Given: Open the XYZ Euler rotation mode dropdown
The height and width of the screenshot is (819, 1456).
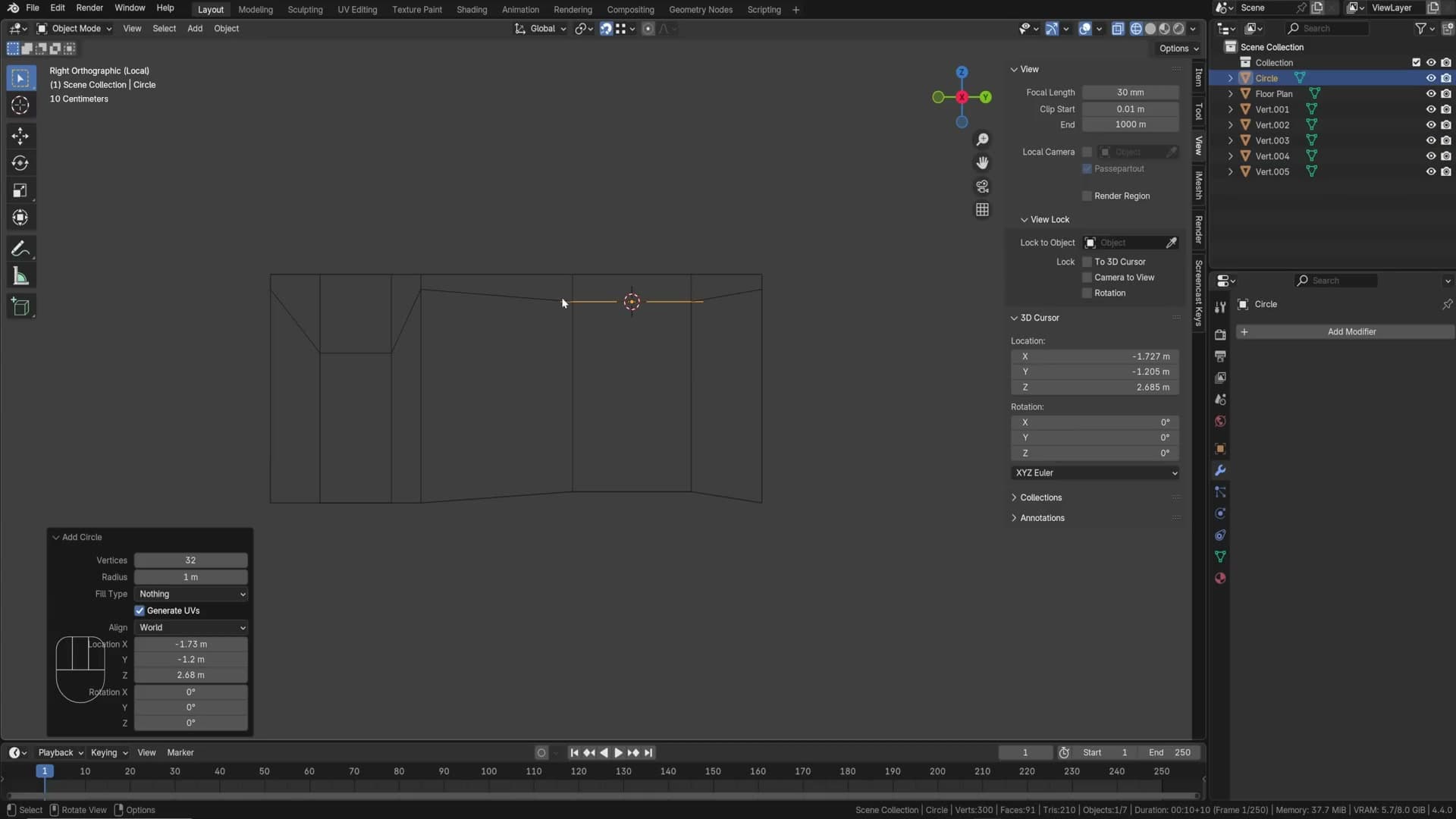Looking at the screenshot, I should coord(1095,473).
